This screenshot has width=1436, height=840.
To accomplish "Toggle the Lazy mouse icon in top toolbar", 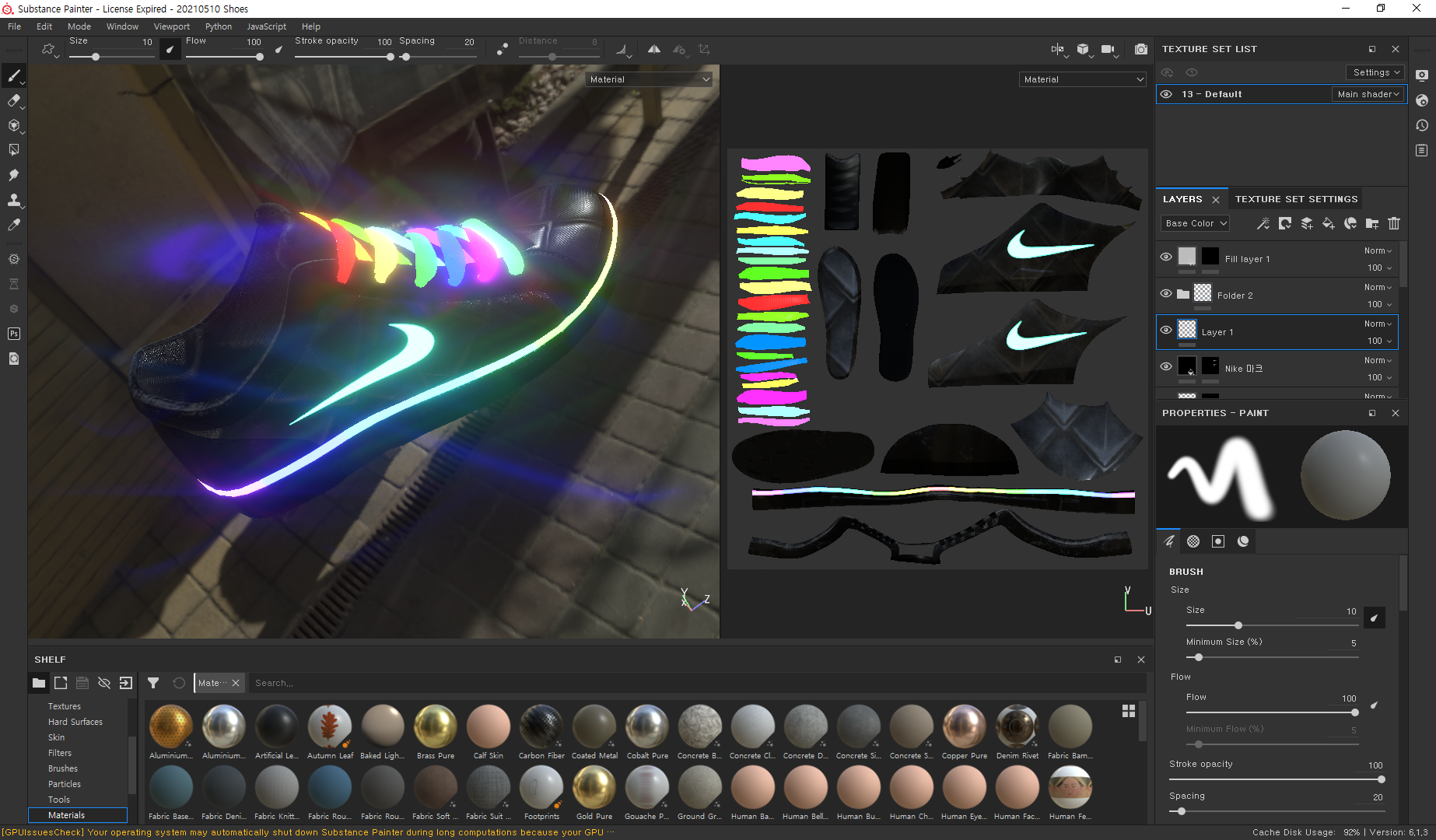I will (502, 49).
